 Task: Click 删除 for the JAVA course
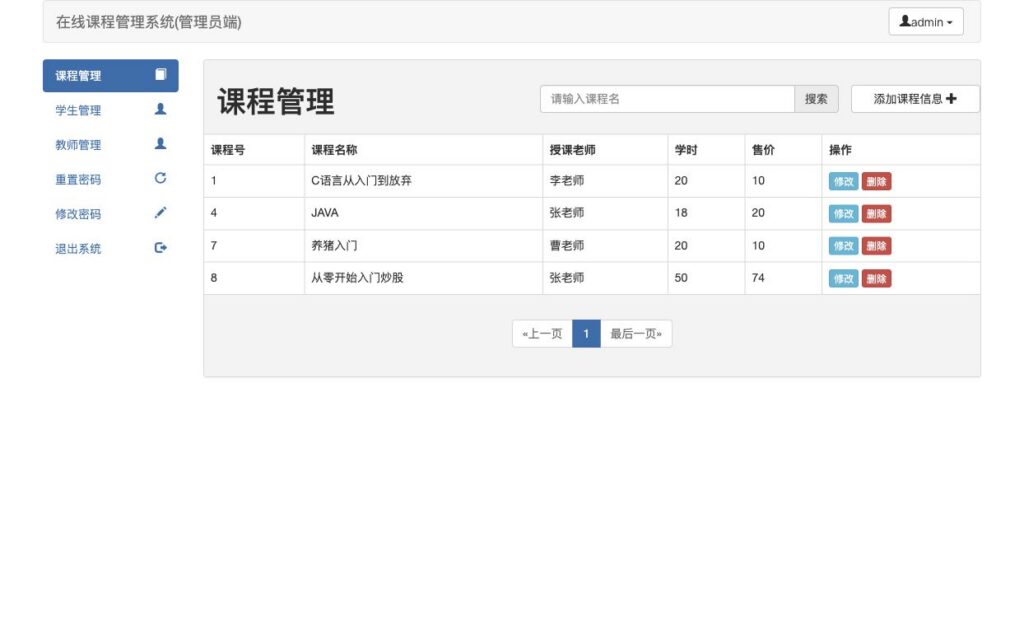[x=876, y=214]
